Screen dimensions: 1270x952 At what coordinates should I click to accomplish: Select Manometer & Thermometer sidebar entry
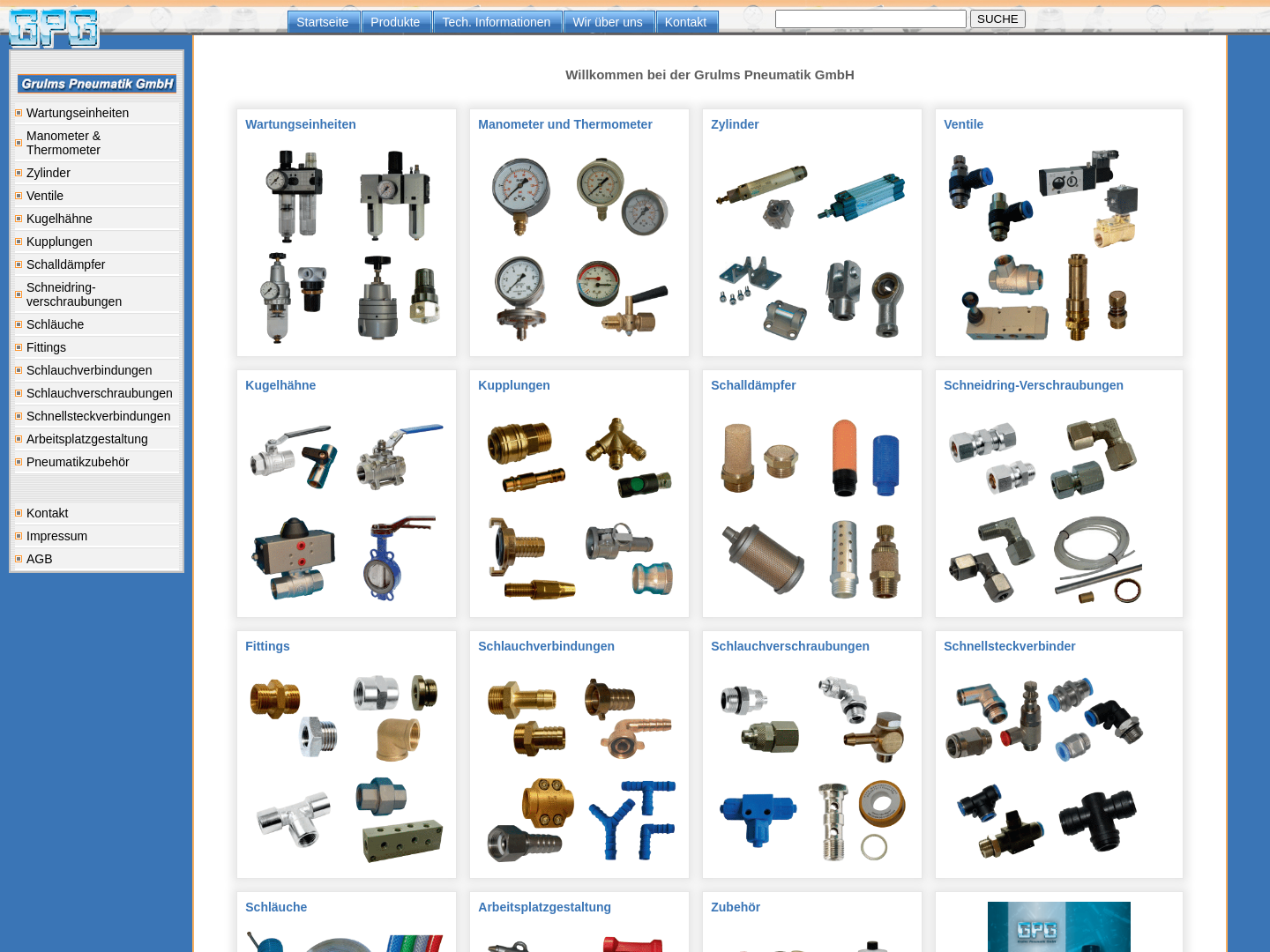coord(97,143)
